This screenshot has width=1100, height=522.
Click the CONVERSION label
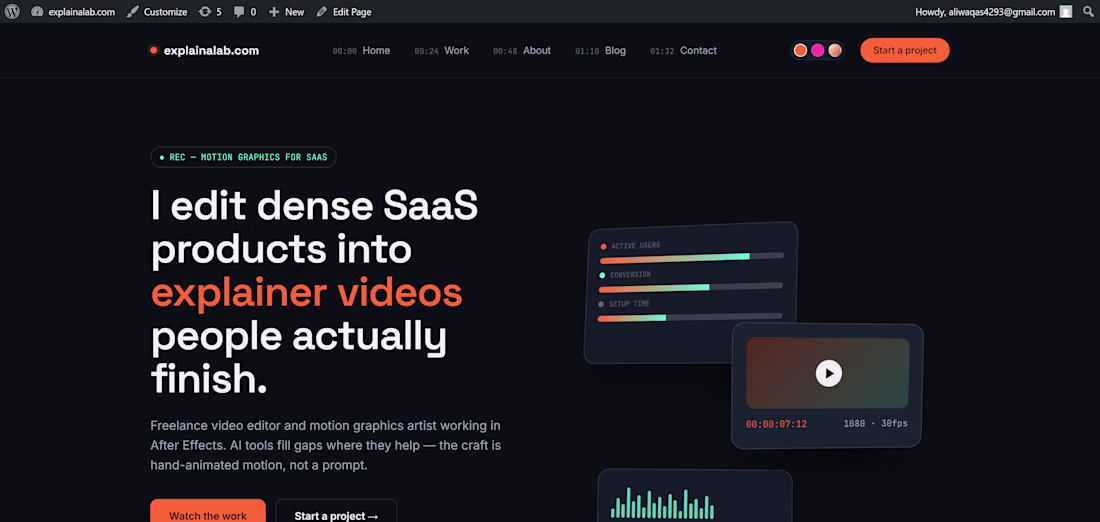click(x=631, y=275)
